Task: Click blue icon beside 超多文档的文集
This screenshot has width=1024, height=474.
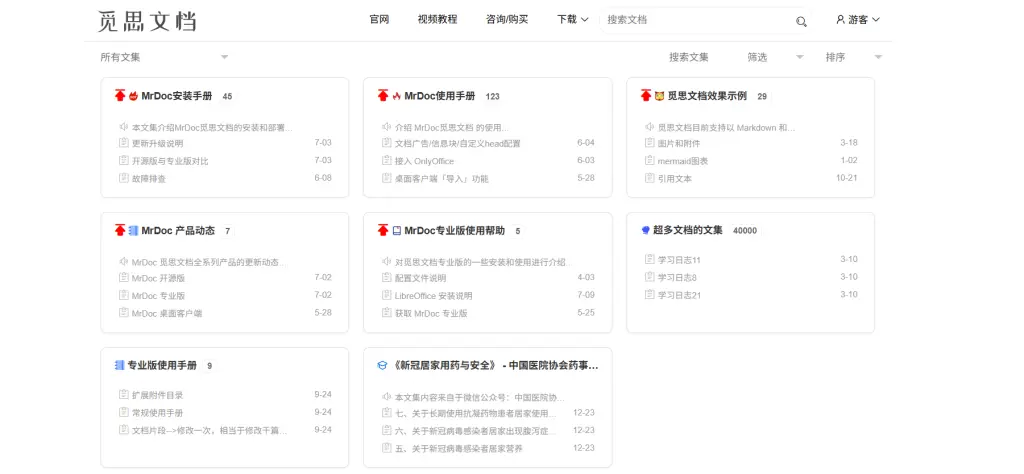Action: pos(646,230)
